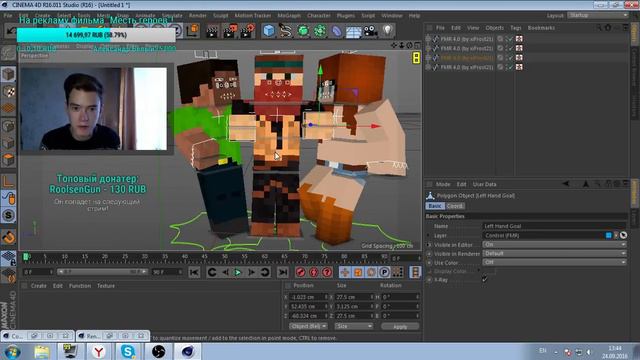Click tag icon of first FMR object

pos(519,39)
